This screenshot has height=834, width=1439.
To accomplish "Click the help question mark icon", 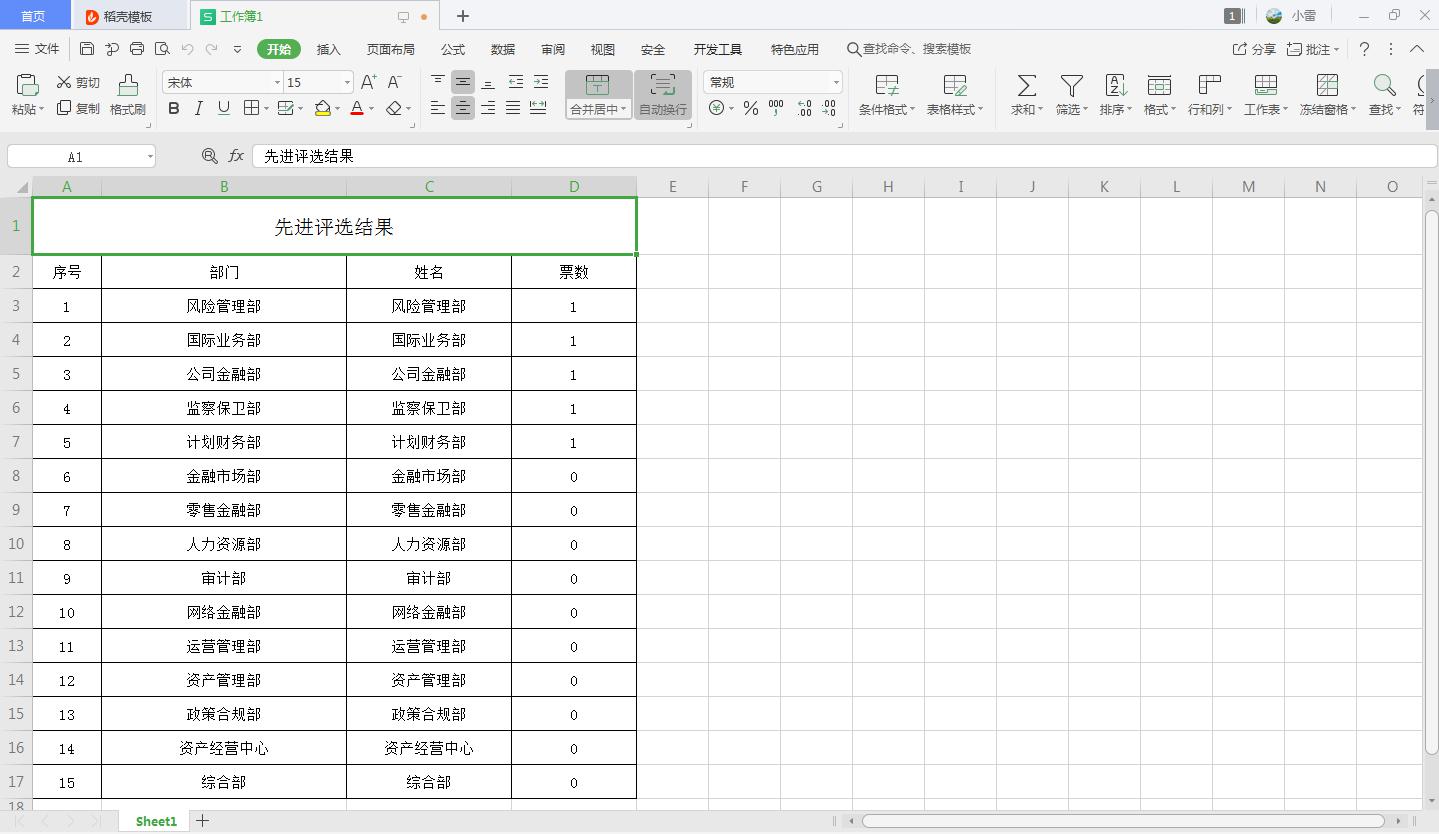I will click(x=1364, y=49).
